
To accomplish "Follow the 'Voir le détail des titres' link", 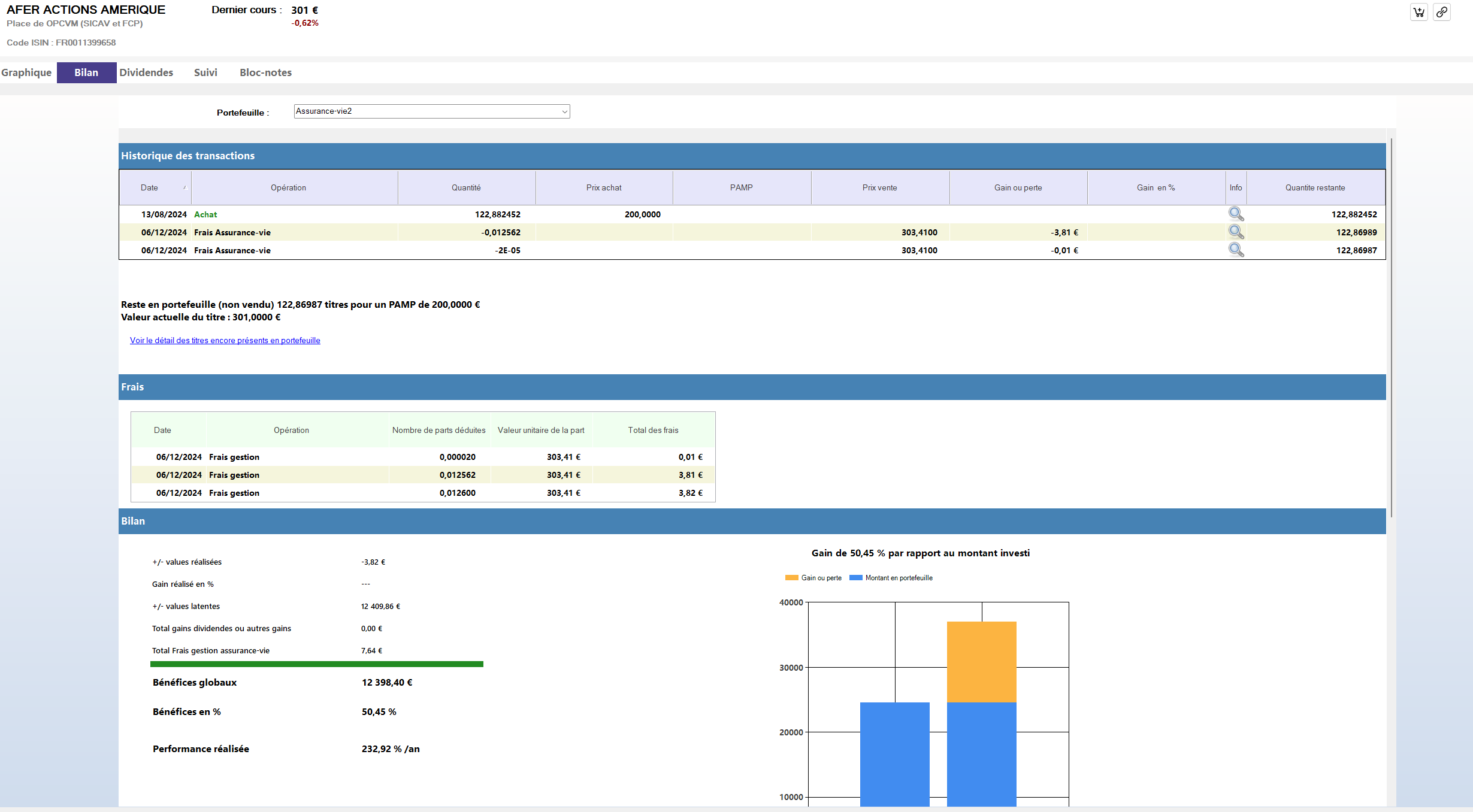I will coord(225,340).
